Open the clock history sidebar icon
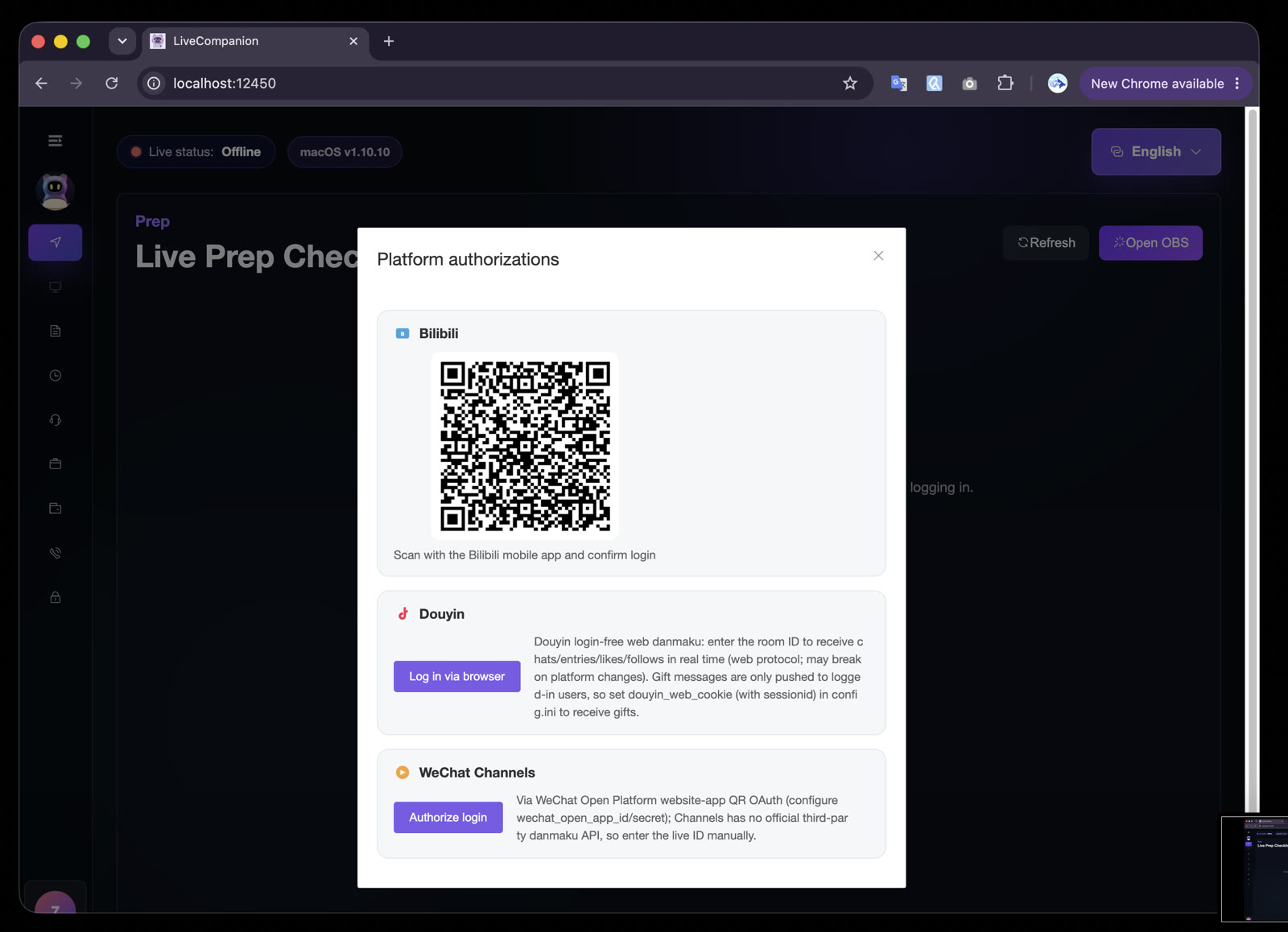This screenshot has height=932, width=1288. click(x=55, y=375)
